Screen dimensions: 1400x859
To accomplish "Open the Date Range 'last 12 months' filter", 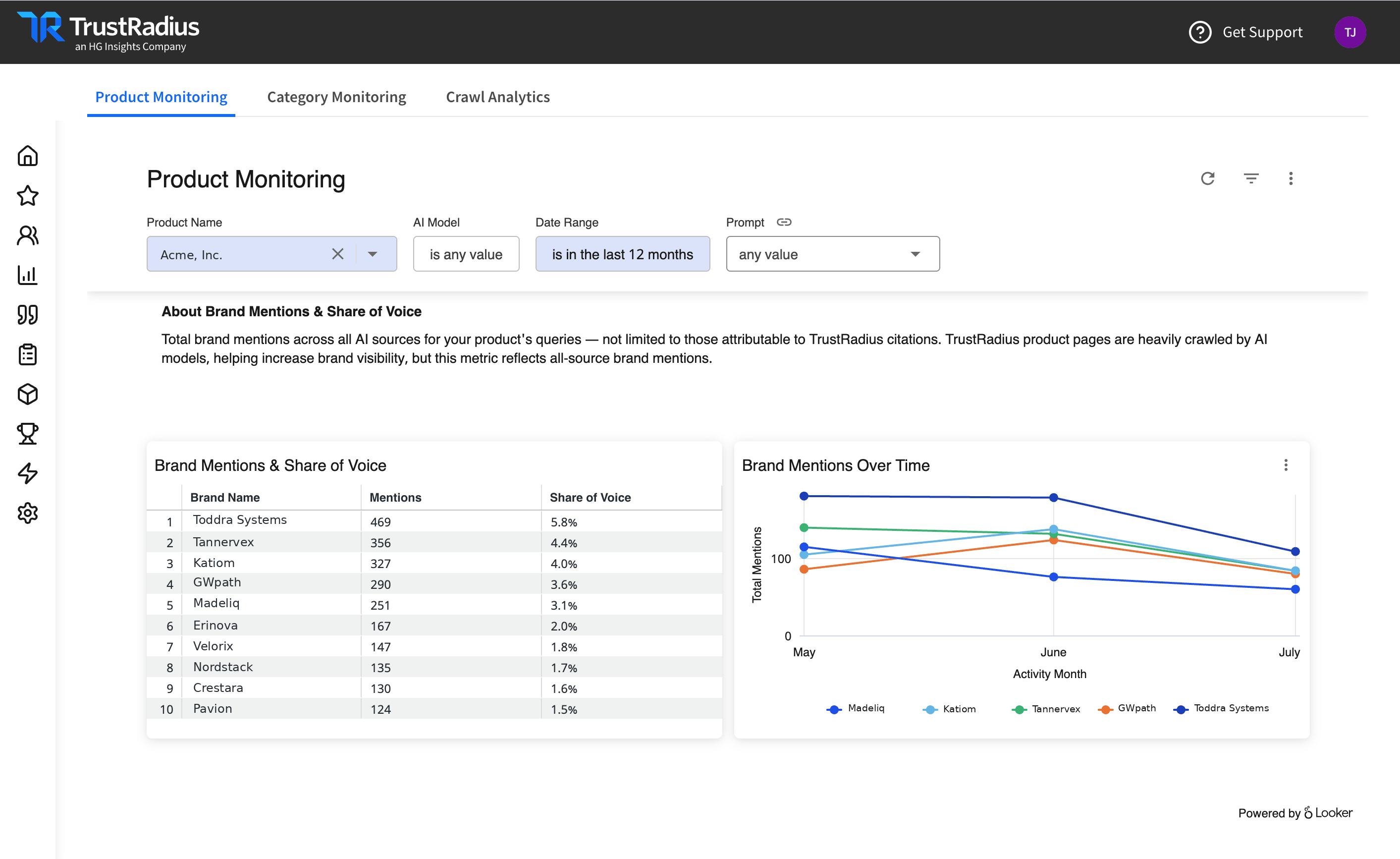I will click(622, 254).
